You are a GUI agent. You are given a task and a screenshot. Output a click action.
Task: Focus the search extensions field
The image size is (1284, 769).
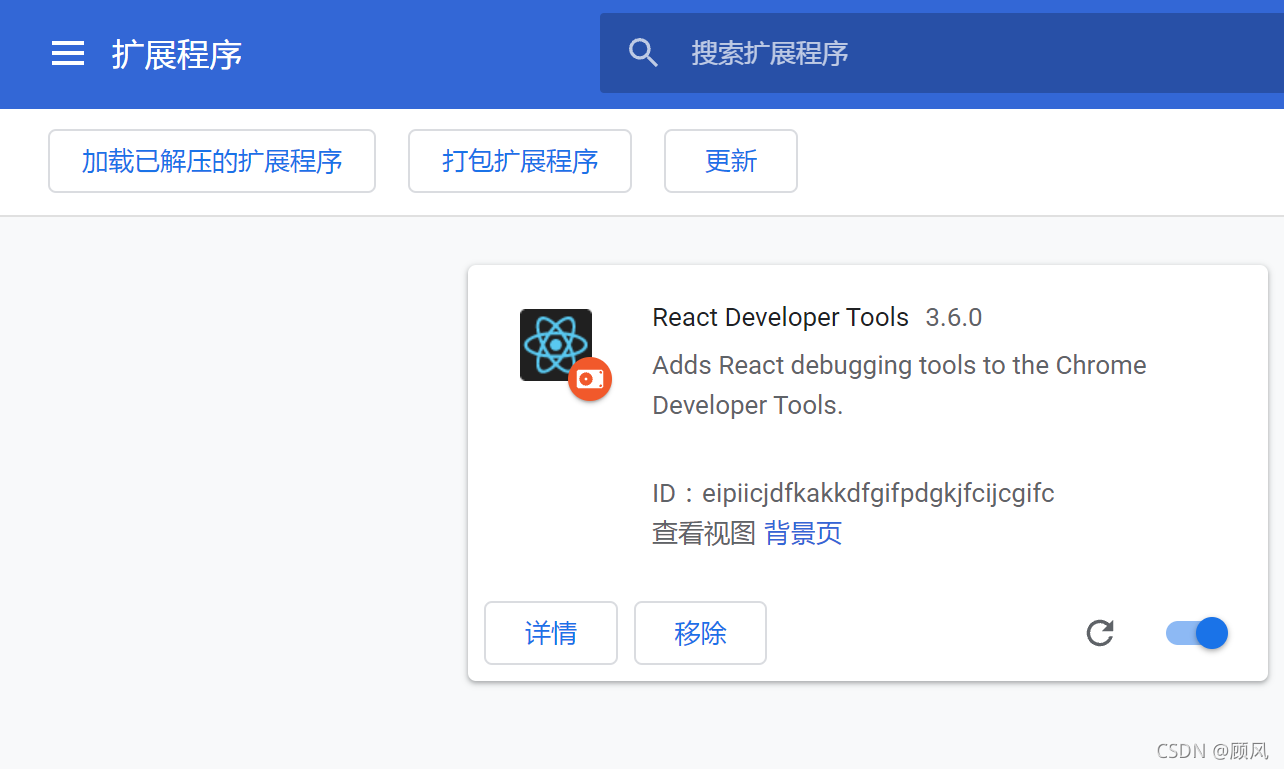(942, 53)
